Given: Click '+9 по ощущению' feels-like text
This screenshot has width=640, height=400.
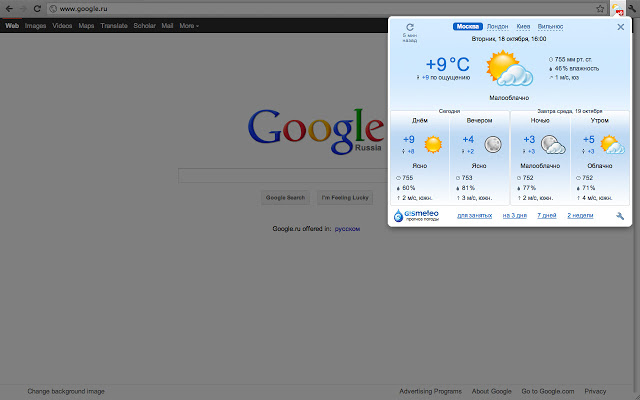Looking at the screenshot, I should tap(446, 78).
